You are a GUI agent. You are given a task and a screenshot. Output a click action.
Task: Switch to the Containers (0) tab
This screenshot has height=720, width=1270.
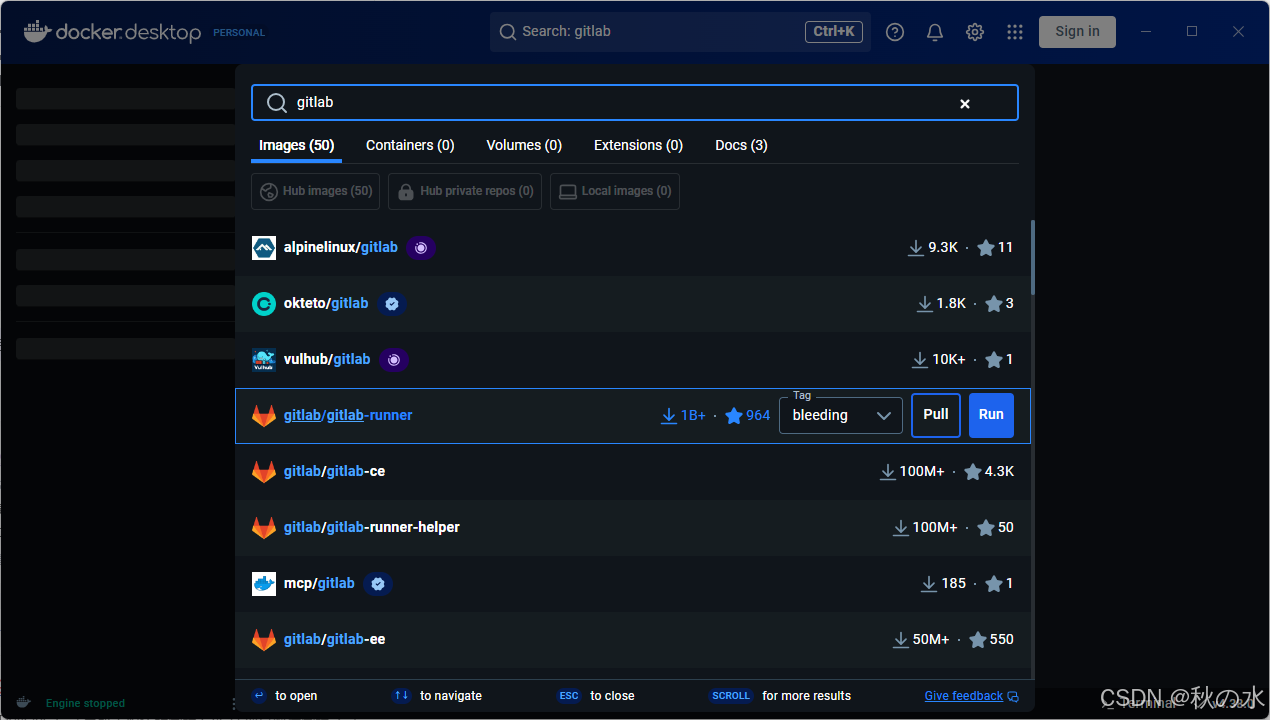[410, 145]
